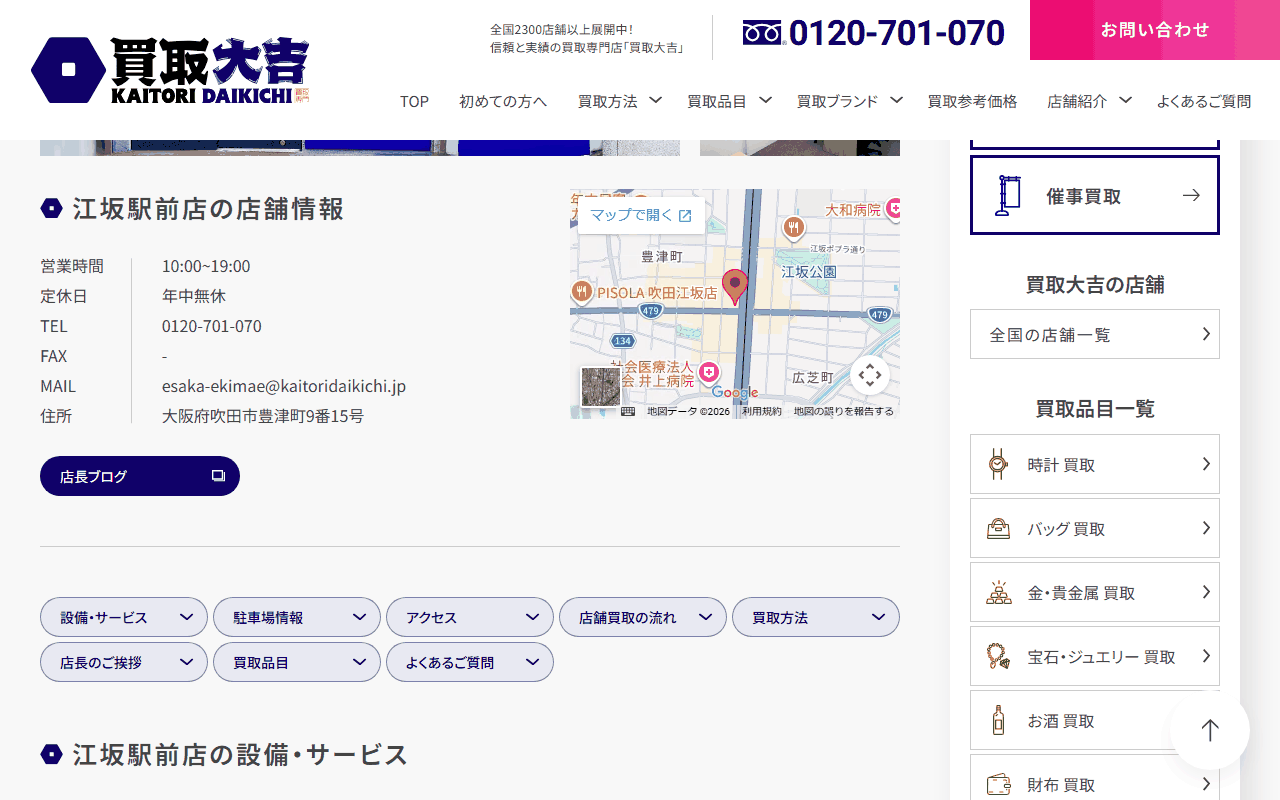Open the 買取品目 navigation menu
Screen dimensions: 1280x800
click(730, 101)
